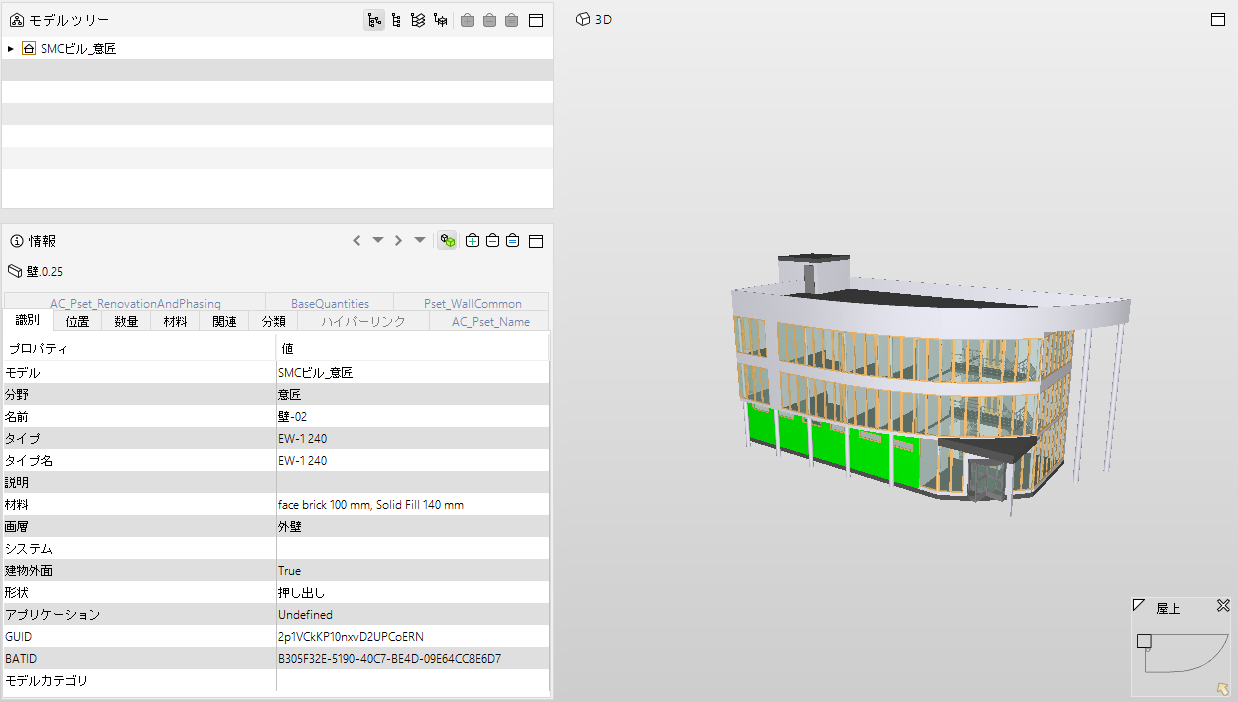The width and height of the screenshot is (1238, 702).
Task: Open the ハイパーリンク tab
Action: click(x=364, y=321)
